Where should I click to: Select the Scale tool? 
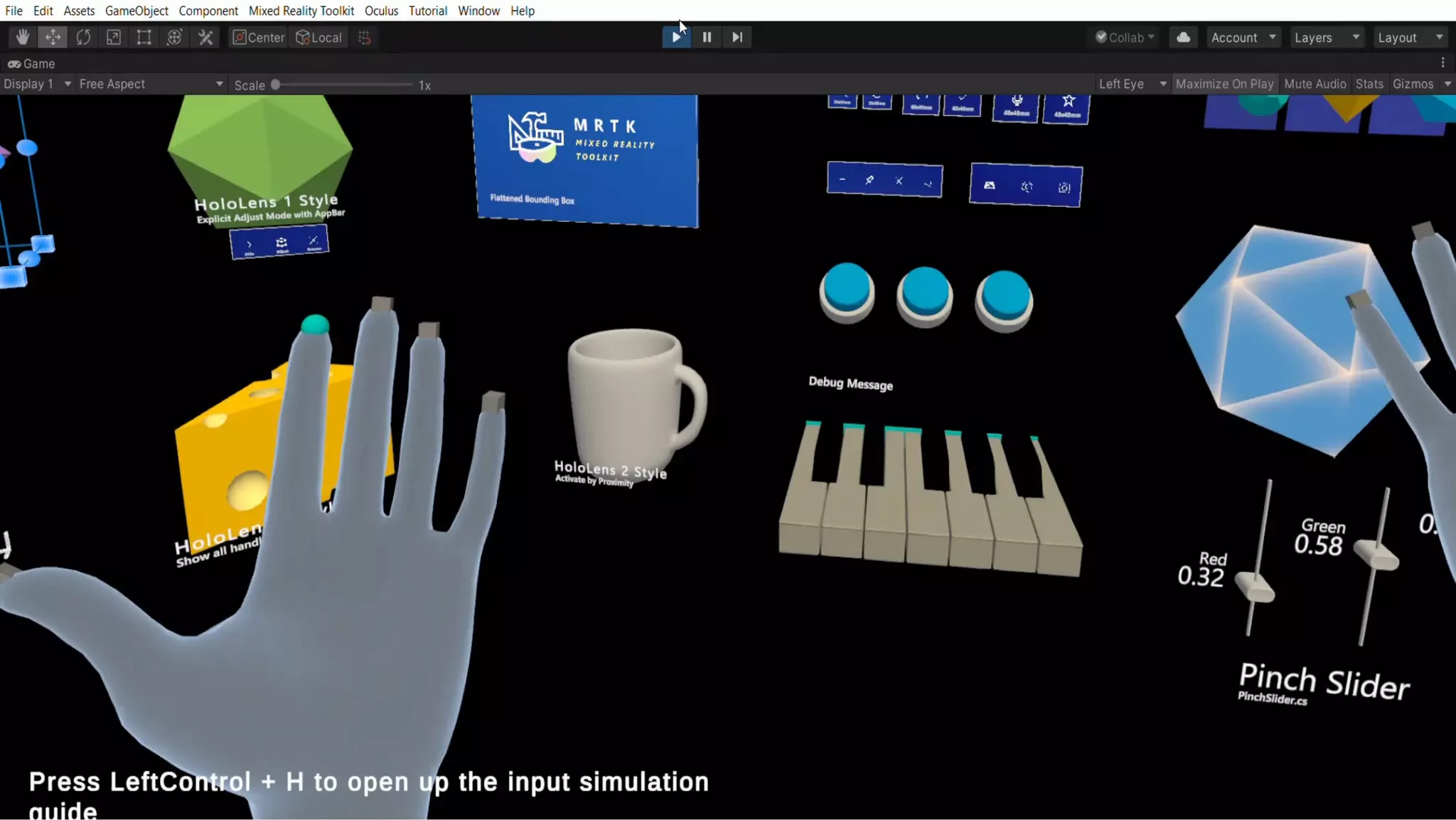click(114, 37)
